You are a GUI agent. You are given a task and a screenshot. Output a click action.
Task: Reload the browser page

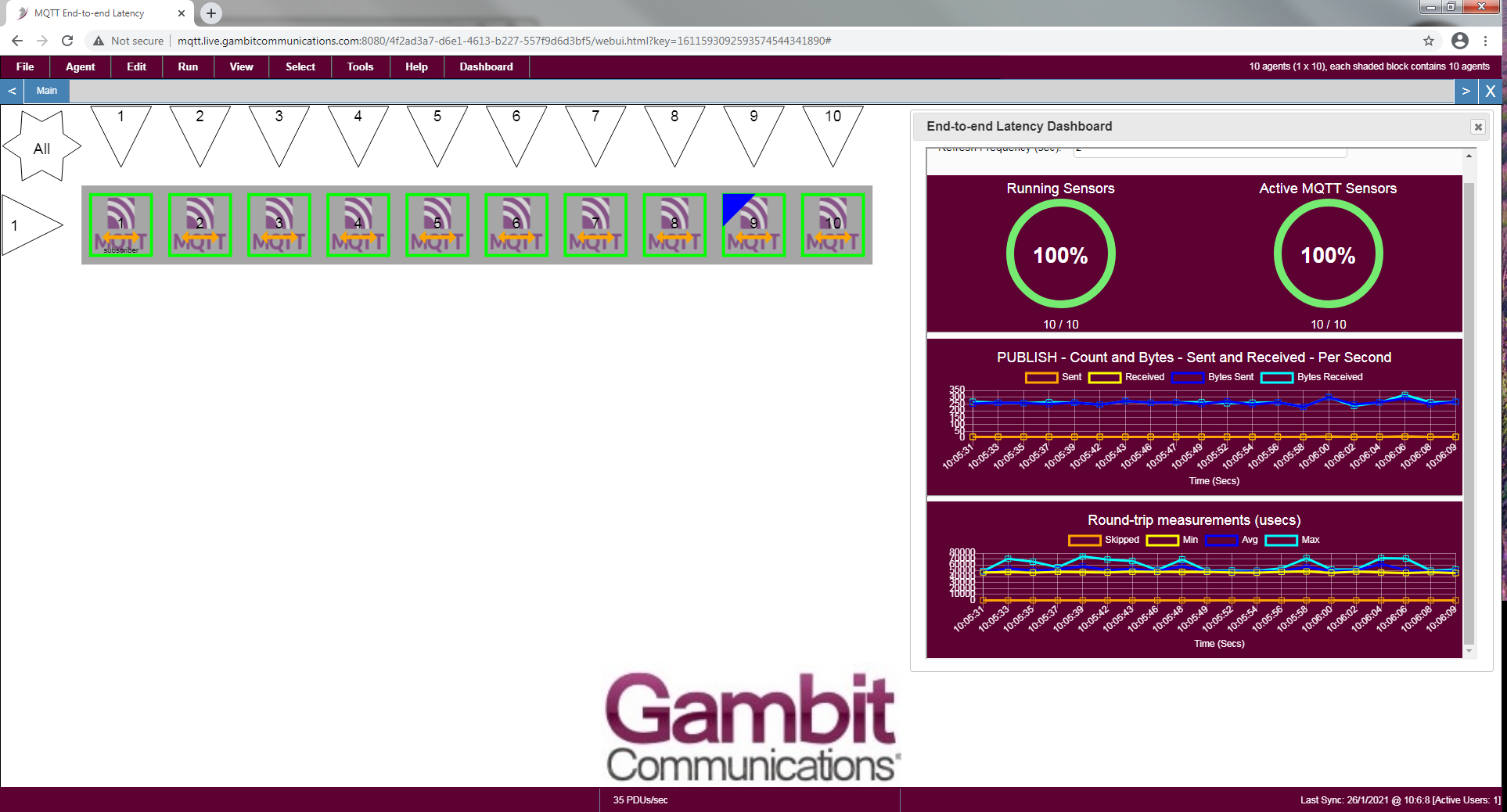[x=67, y=41]
